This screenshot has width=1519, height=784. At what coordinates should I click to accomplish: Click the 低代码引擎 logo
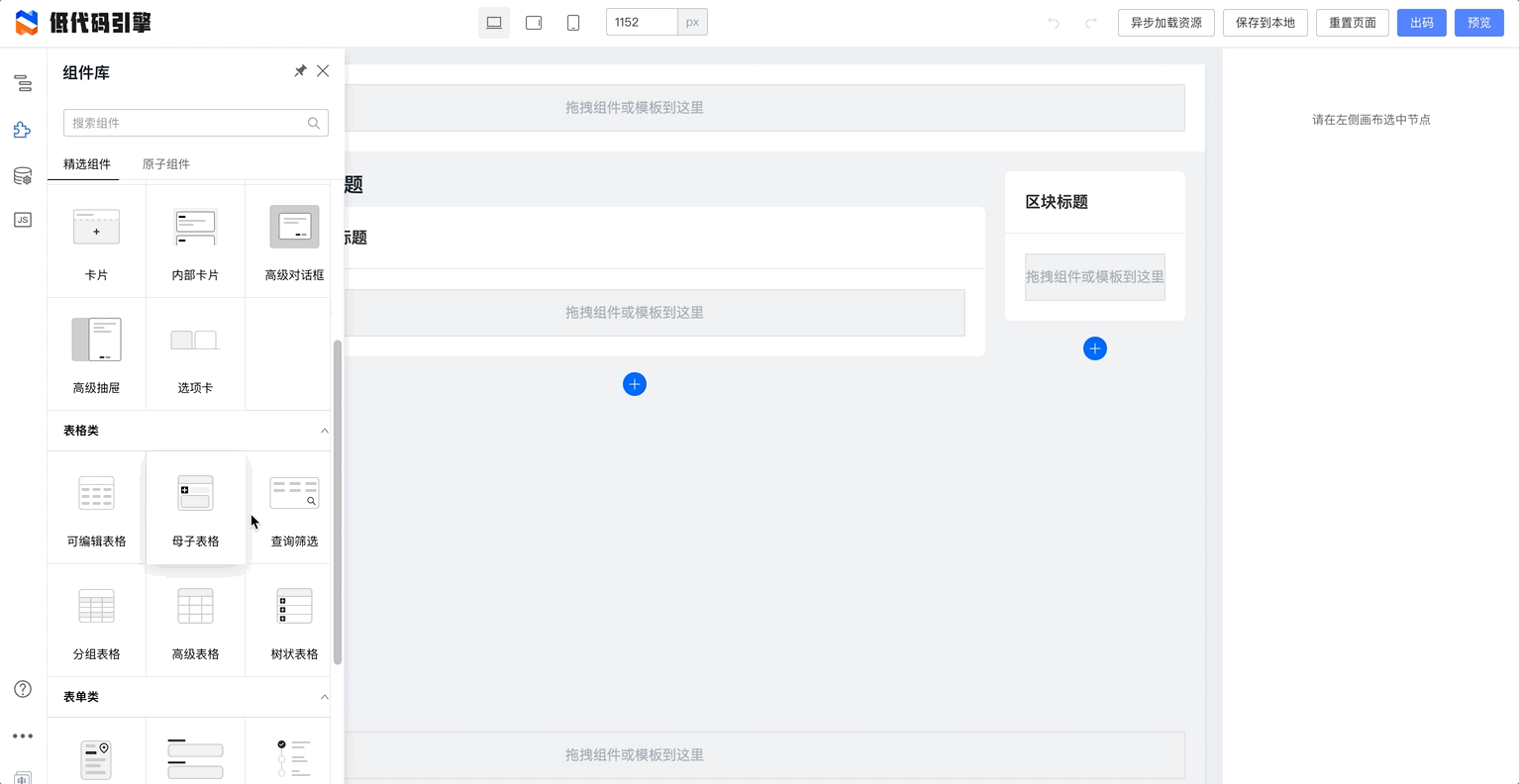83,23
